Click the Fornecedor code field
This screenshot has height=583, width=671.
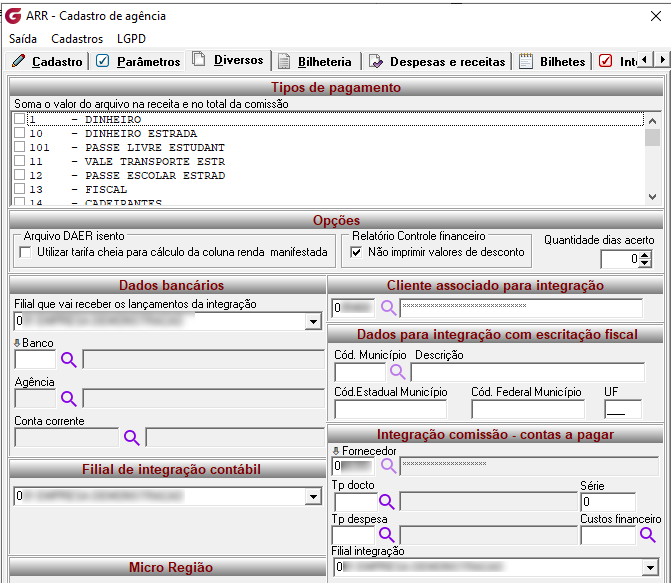coord(353,466)
